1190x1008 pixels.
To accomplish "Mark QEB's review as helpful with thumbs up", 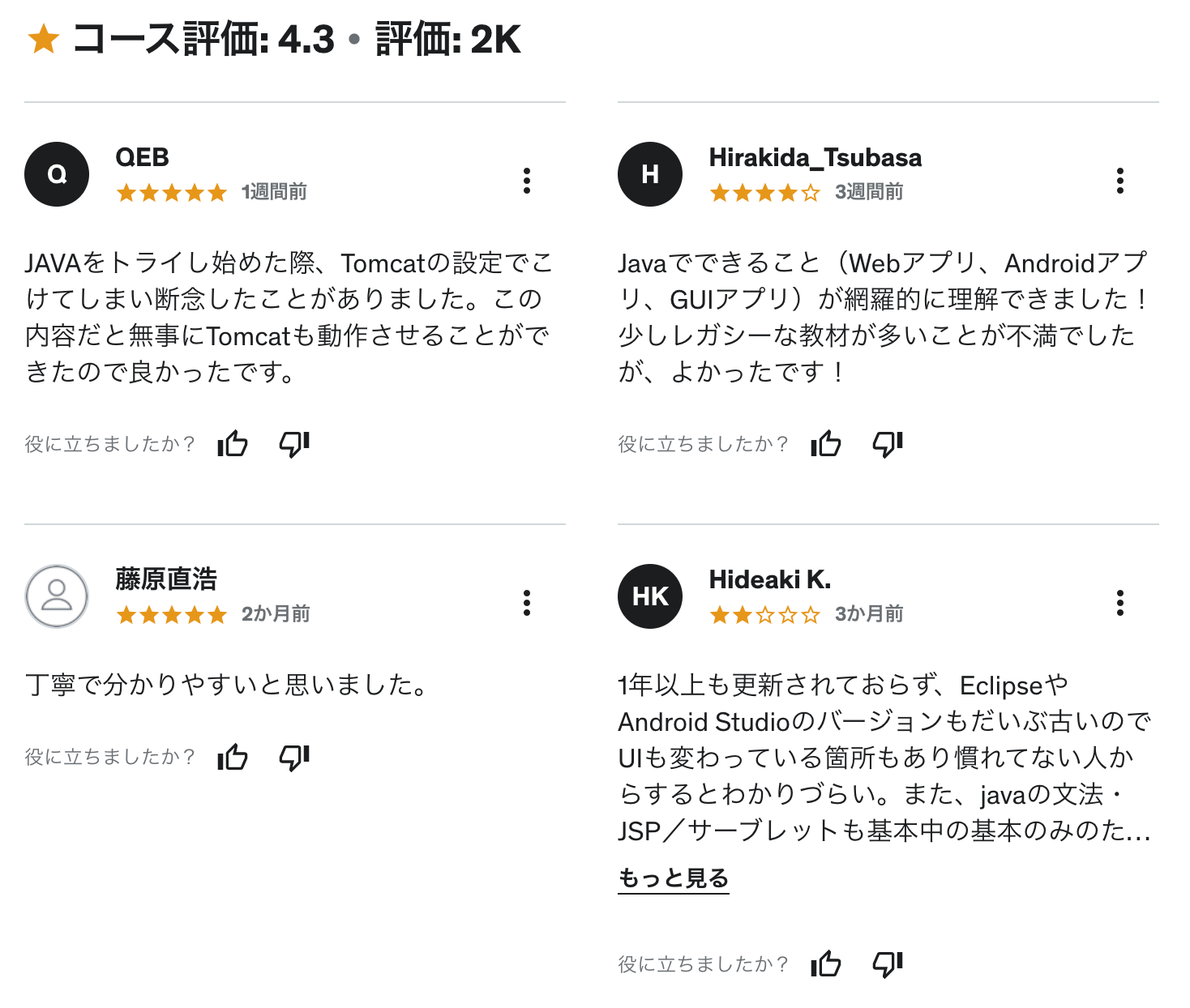I will tap(232, 444).
